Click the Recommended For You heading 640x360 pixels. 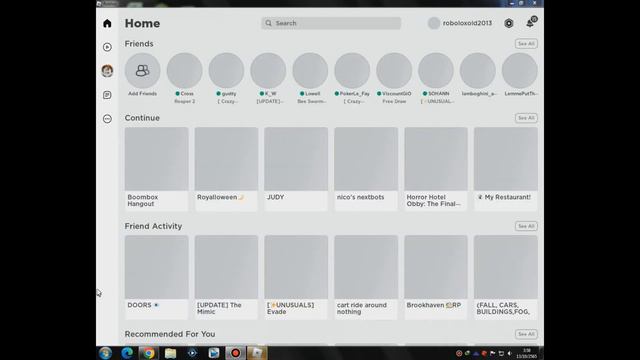[x=170, y=334]
